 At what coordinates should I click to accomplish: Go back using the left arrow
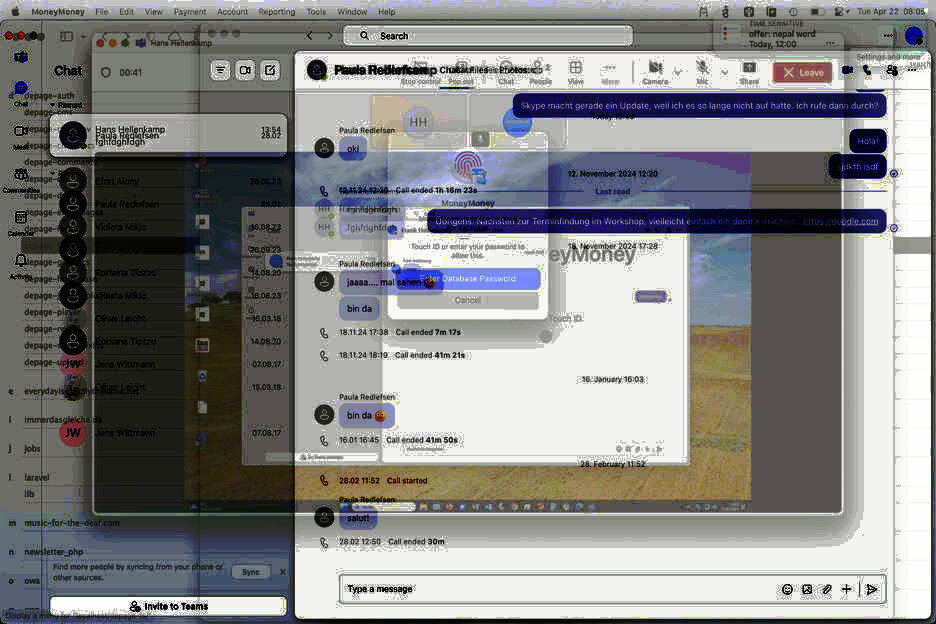(x=309, y=36)
